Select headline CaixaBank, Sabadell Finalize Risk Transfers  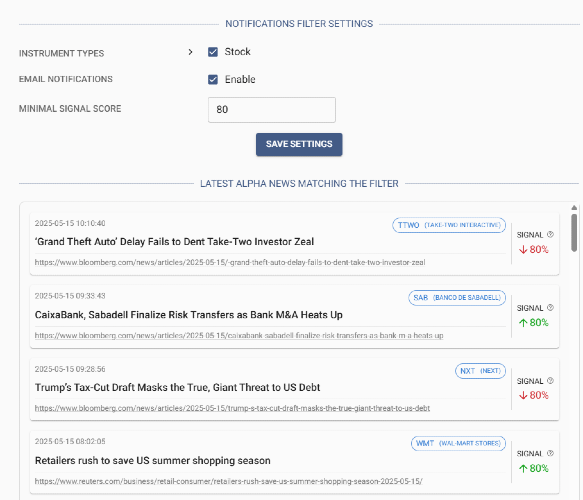click(x=189, y=315)
